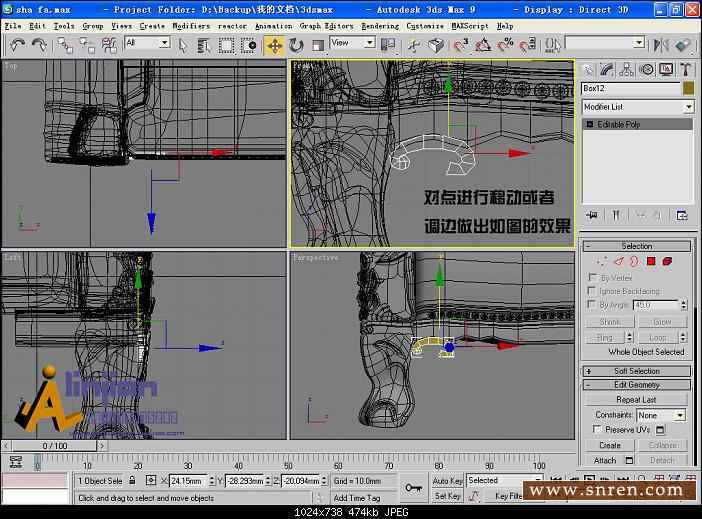Select Border sub-object level icon

634,262
